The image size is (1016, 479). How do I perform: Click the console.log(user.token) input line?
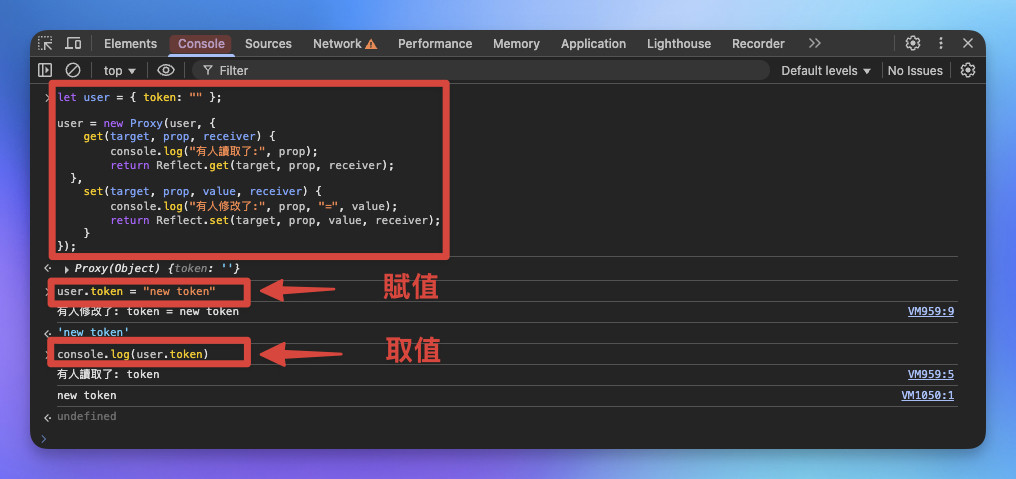(x=133, y=354)
